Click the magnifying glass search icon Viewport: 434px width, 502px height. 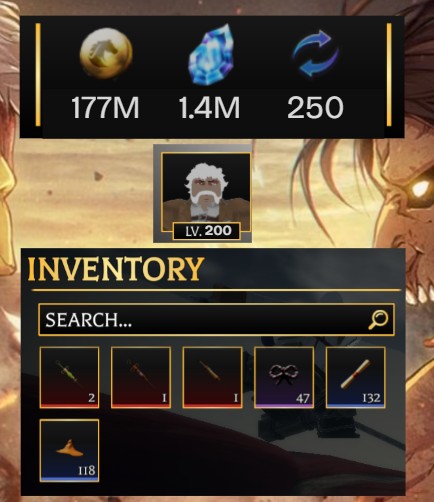click(378, 320)
